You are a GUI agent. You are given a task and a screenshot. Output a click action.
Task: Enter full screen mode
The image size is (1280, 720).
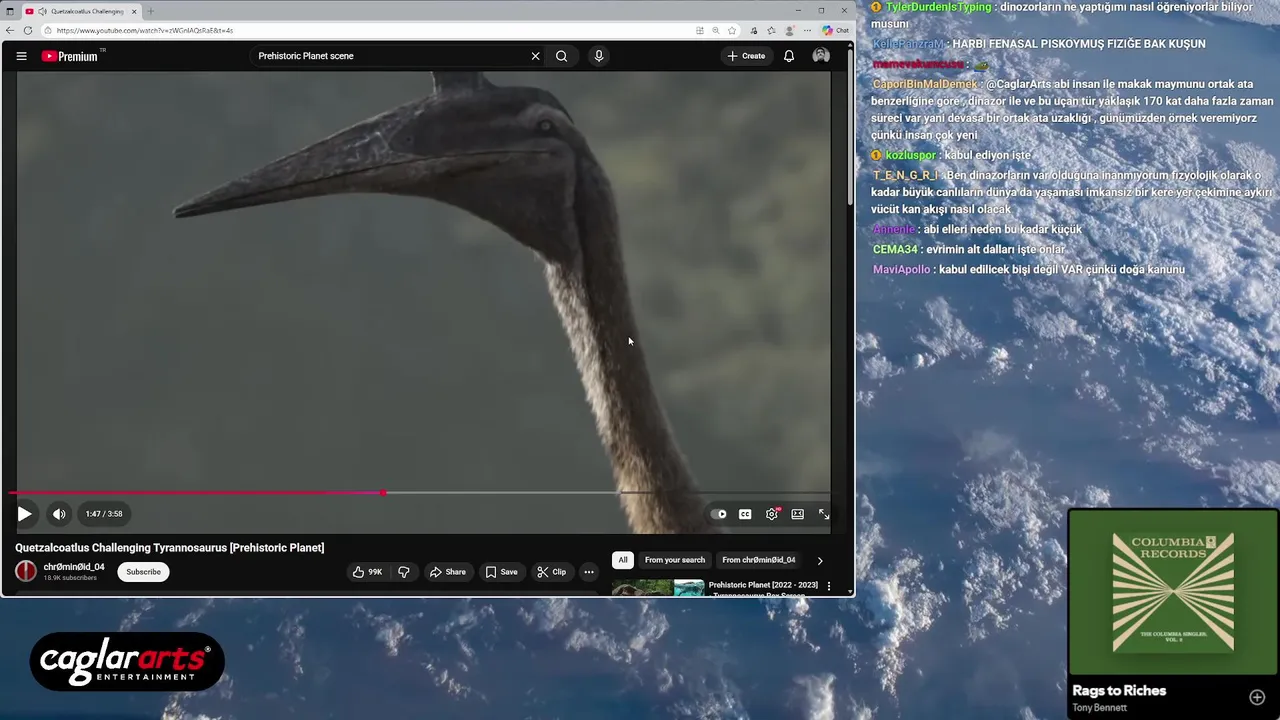(824, 514)
